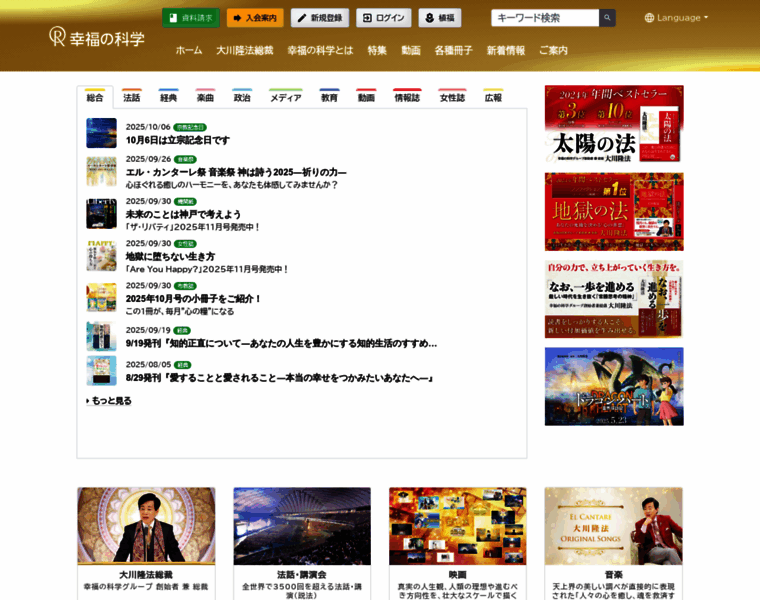Open 動画 in the header navigation

click(x=411, y=50)
